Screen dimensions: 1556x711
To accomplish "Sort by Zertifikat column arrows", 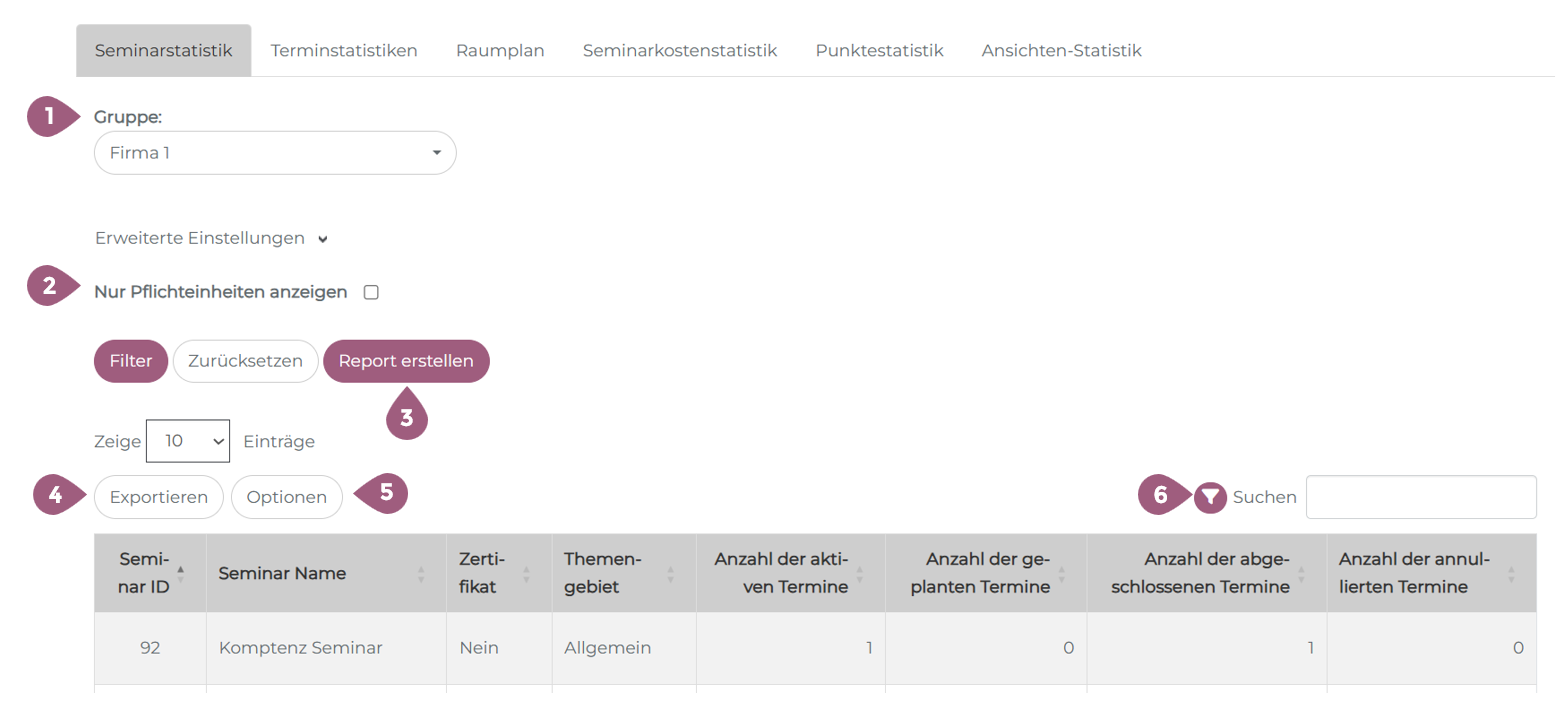I will 526,574.
